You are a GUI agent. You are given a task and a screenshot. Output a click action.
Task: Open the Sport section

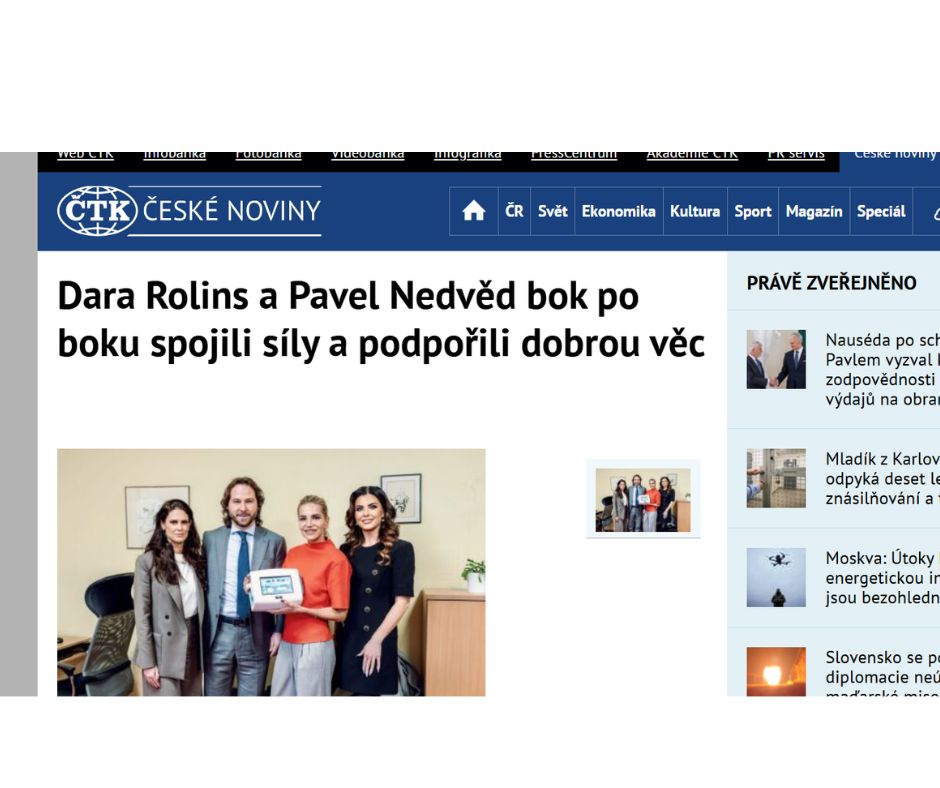pos(752,211)
